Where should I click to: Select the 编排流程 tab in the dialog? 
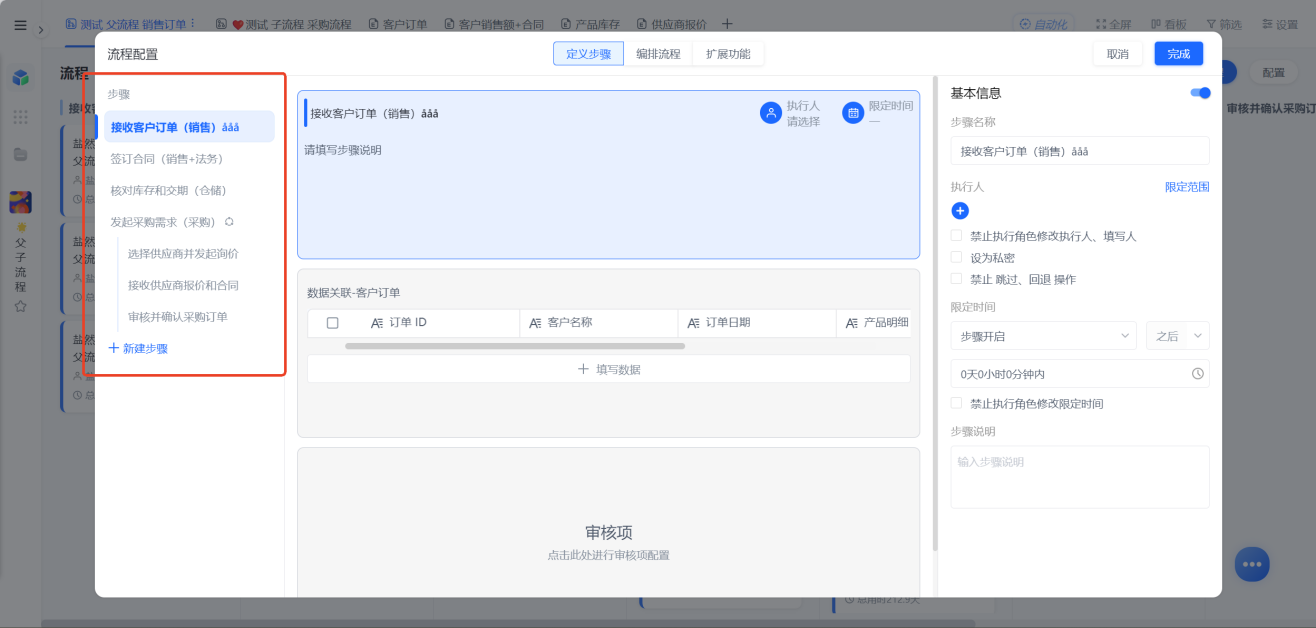point(658,54)
